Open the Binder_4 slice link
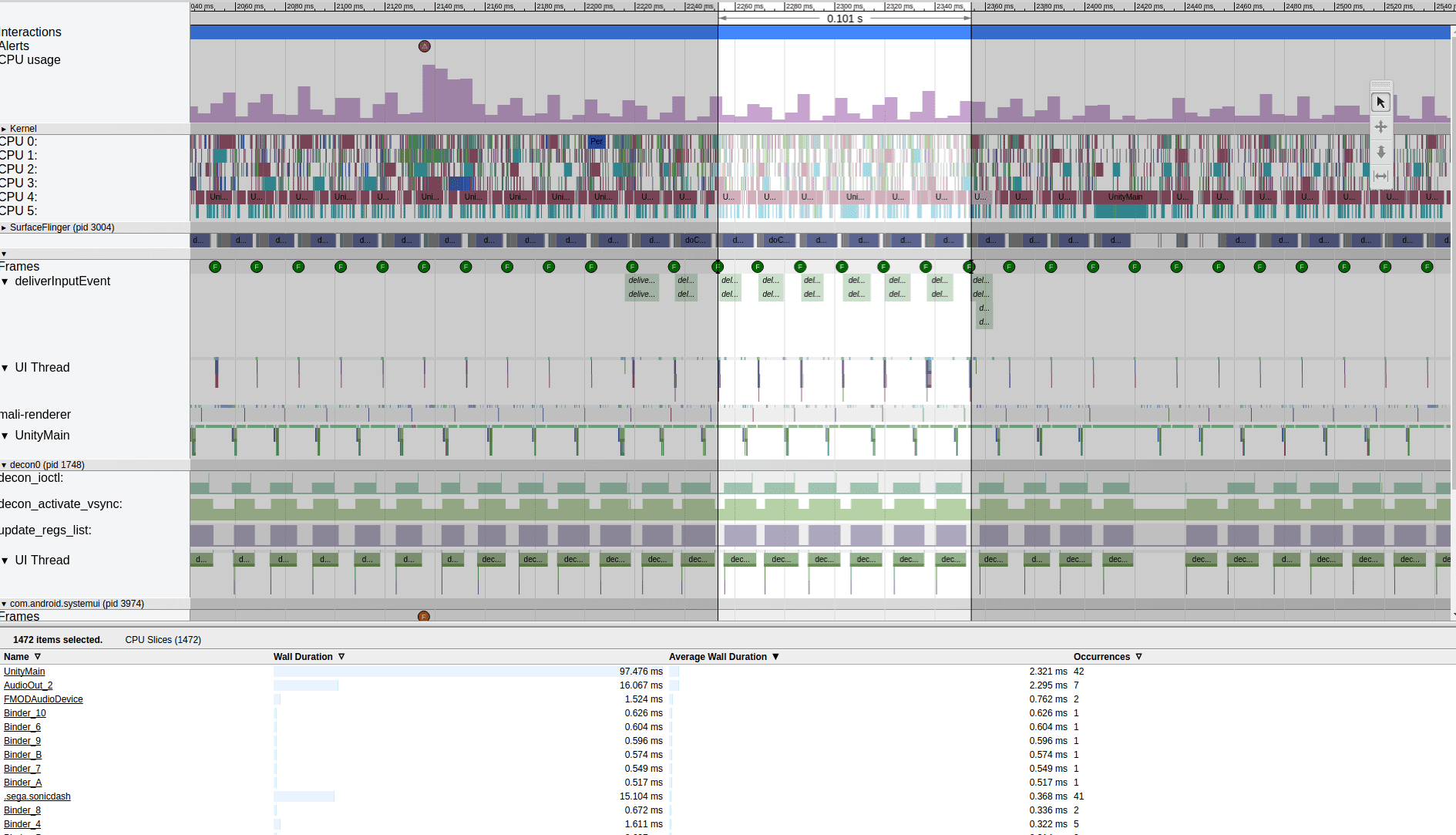The width and height of the screenshot is (1456, 835). pos(22,824)
